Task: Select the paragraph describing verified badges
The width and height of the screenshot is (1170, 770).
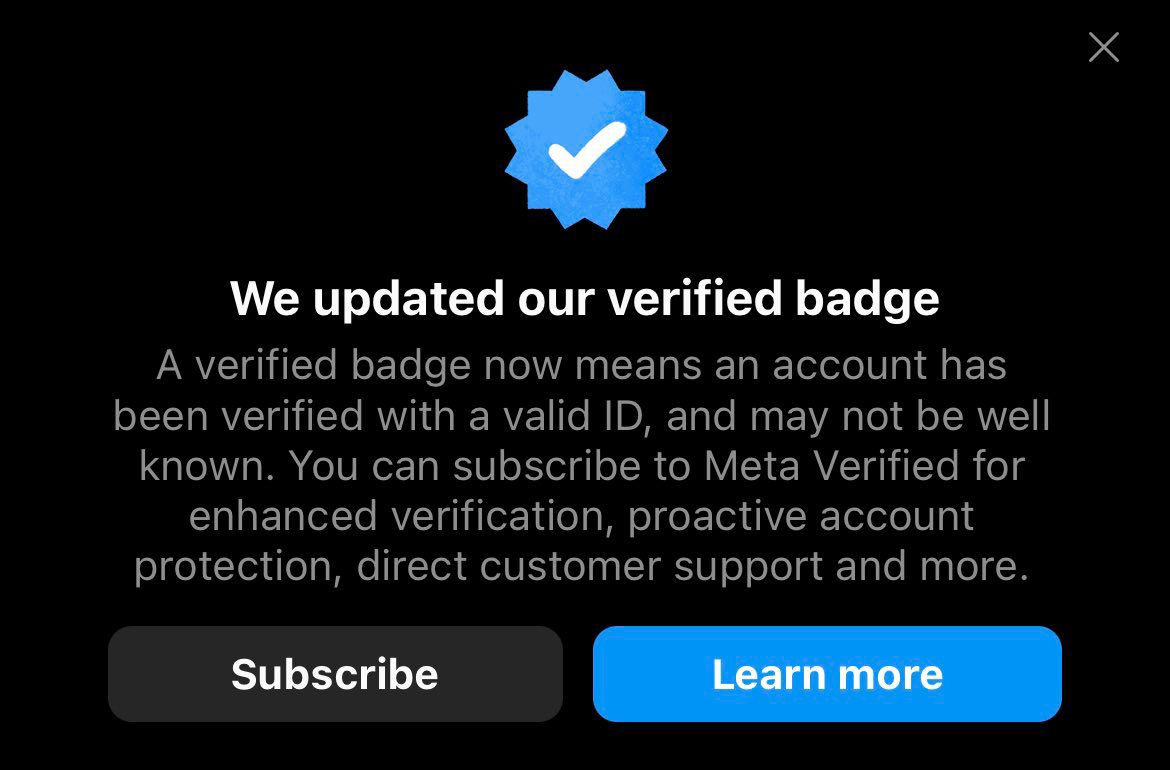Action: point(585,465)
